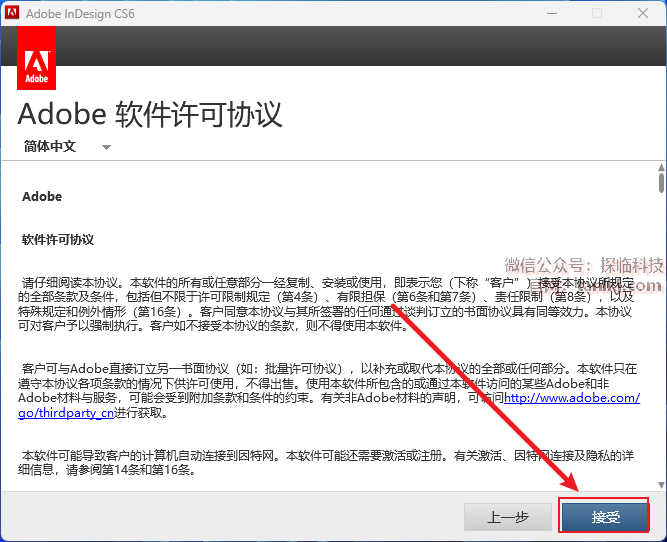Click the license text scrollbar thumb
The image size is (667, 542).
(661, 183)
